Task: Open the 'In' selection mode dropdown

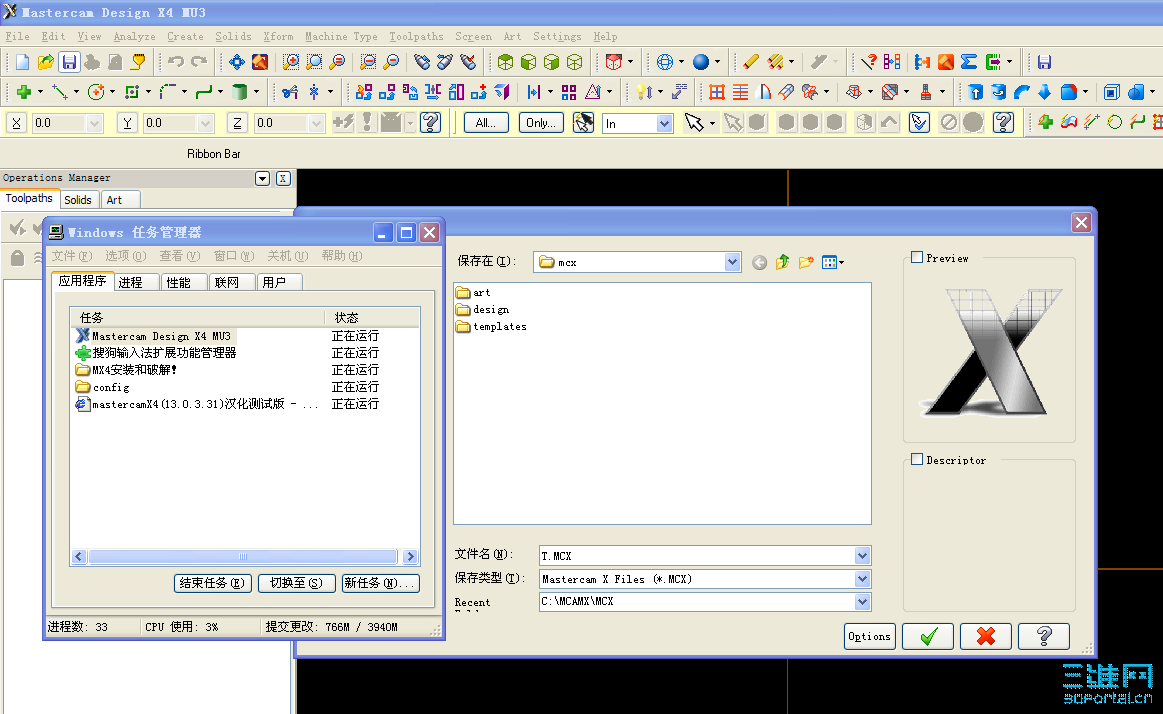Action: (x=665, y=124)
